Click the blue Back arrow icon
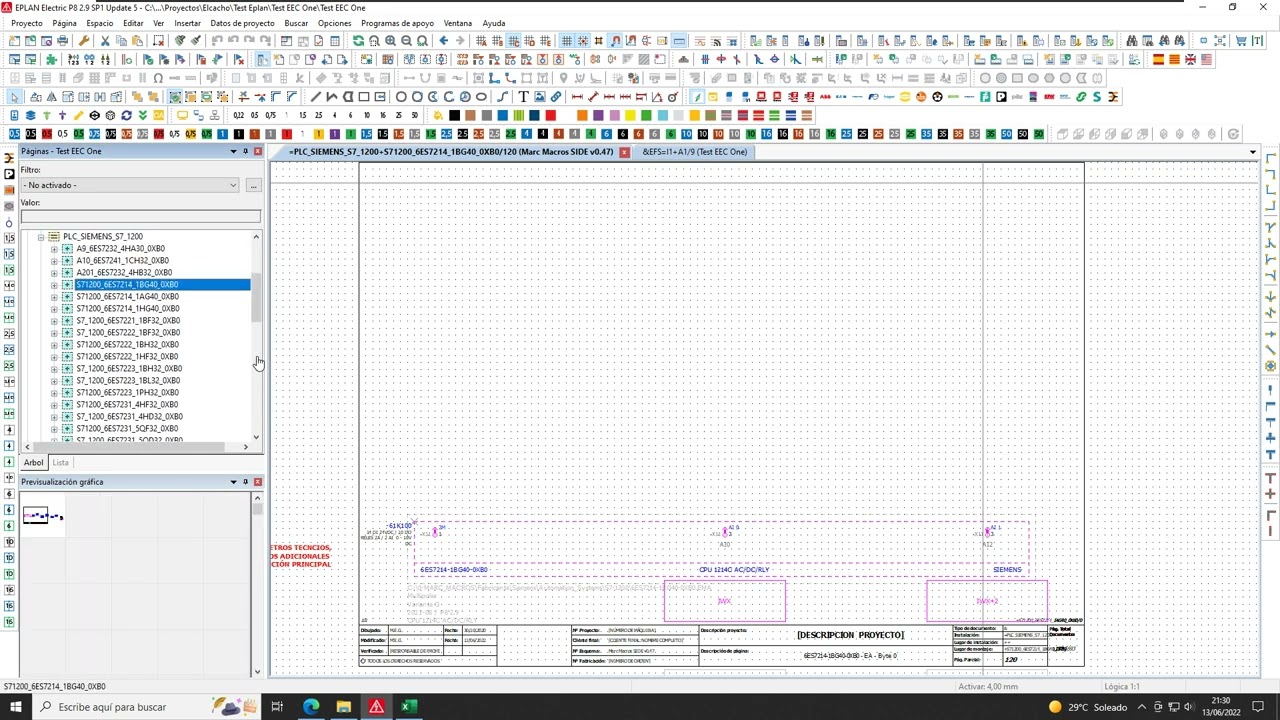This screenshot has width=1280, height=720. (x=443, y=40)
